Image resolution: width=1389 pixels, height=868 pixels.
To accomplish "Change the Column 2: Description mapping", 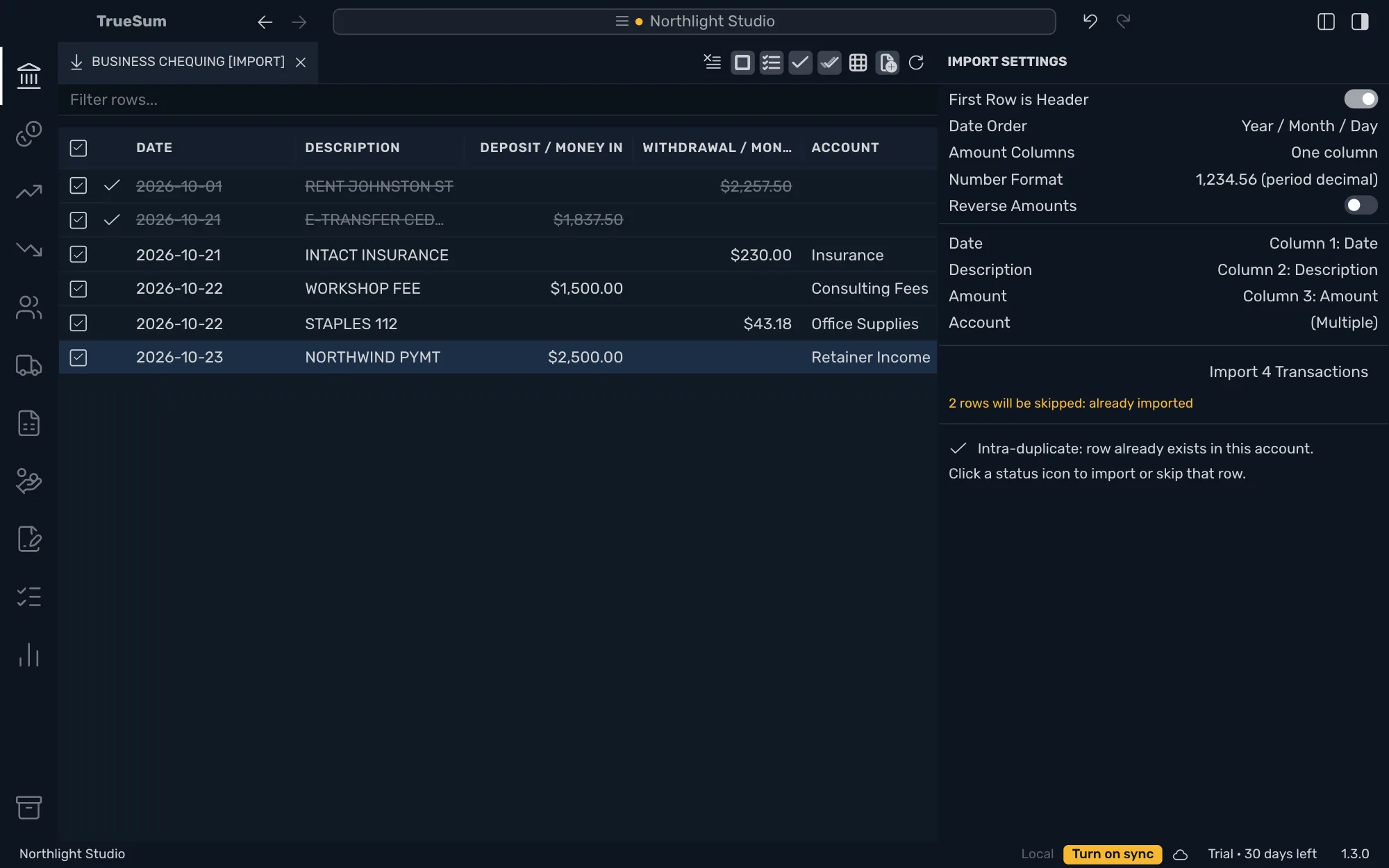I will tap(1297, 269).
